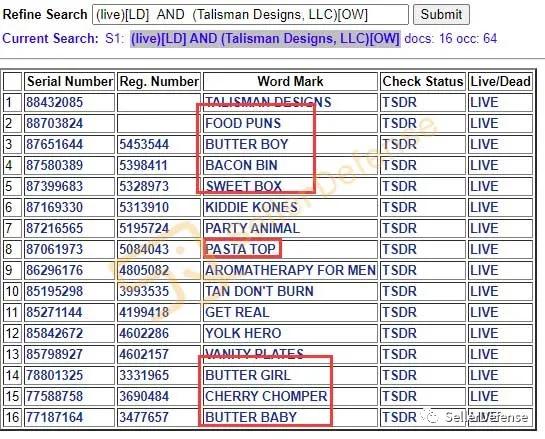This screenshot has width=545, height=439.
Task: Open the AROMATHERAPY FOR MEN mark
Action: pyautogui.click(x=291, y=270)
